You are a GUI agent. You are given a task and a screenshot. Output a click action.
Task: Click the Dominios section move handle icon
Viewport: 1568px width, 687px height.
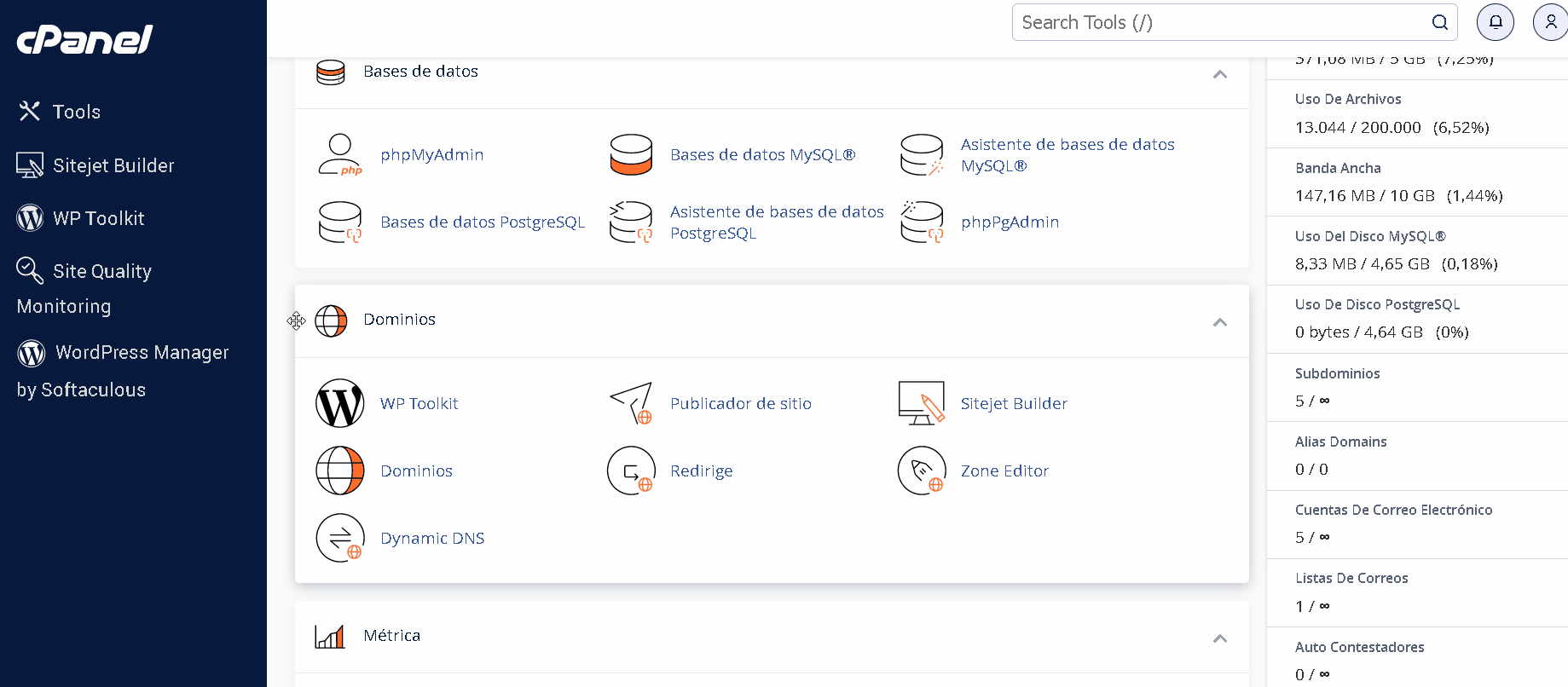pos(296,320)
